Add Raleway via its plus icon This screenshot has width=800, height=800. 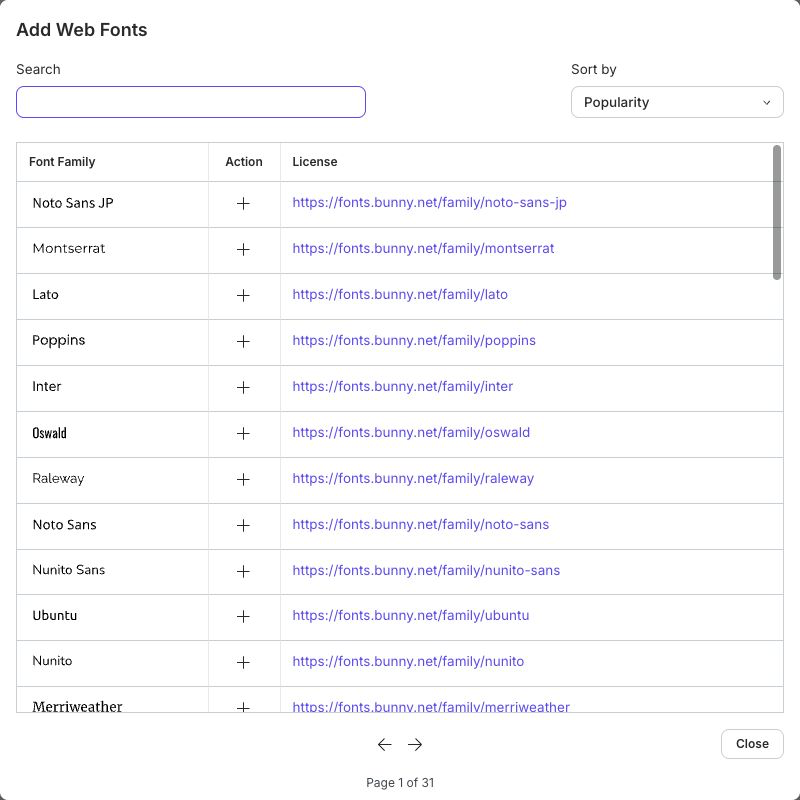243,479
